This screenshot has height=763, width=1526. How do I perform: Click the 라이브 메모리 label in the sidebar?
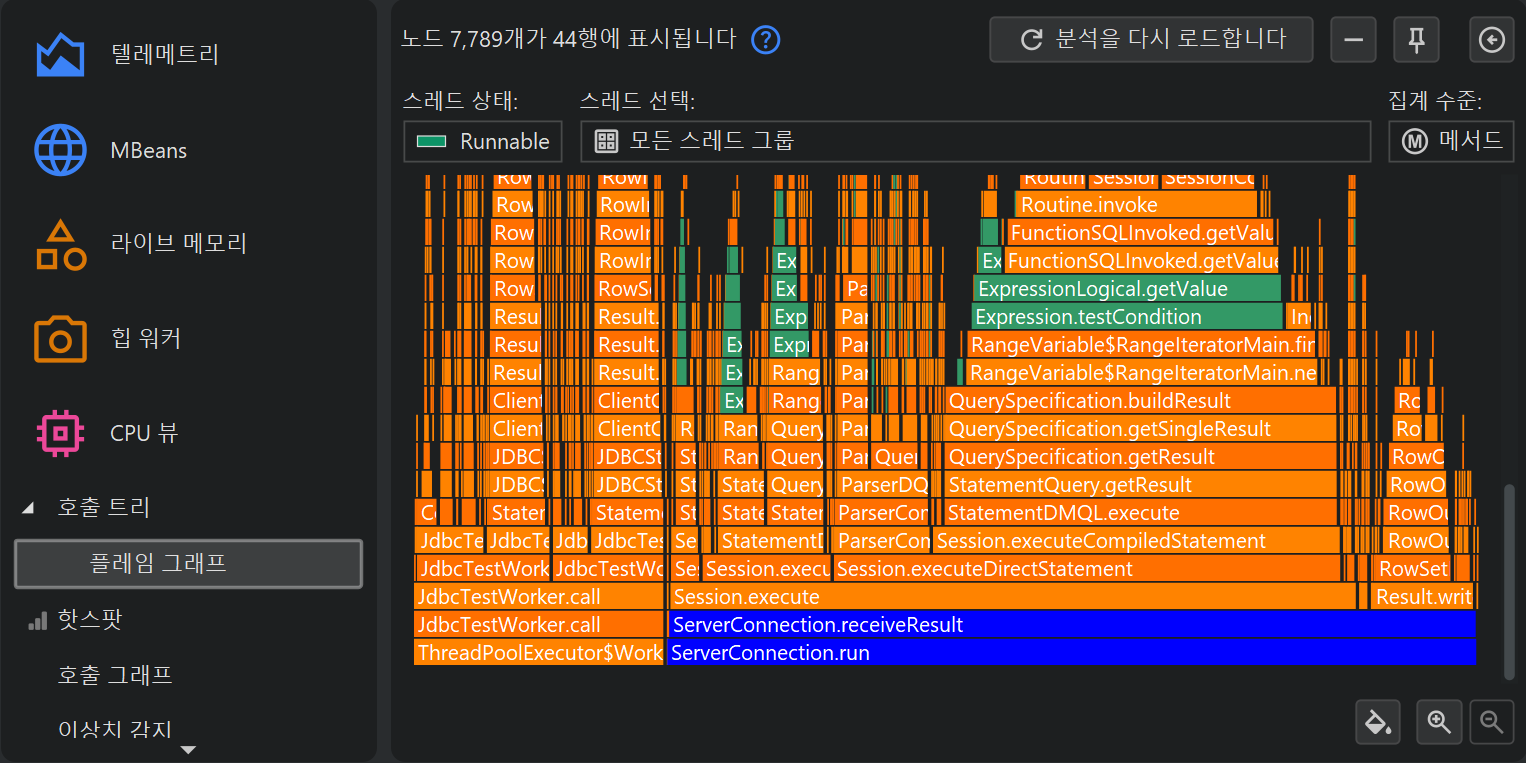pyautogui.click(x=179, y=244)
